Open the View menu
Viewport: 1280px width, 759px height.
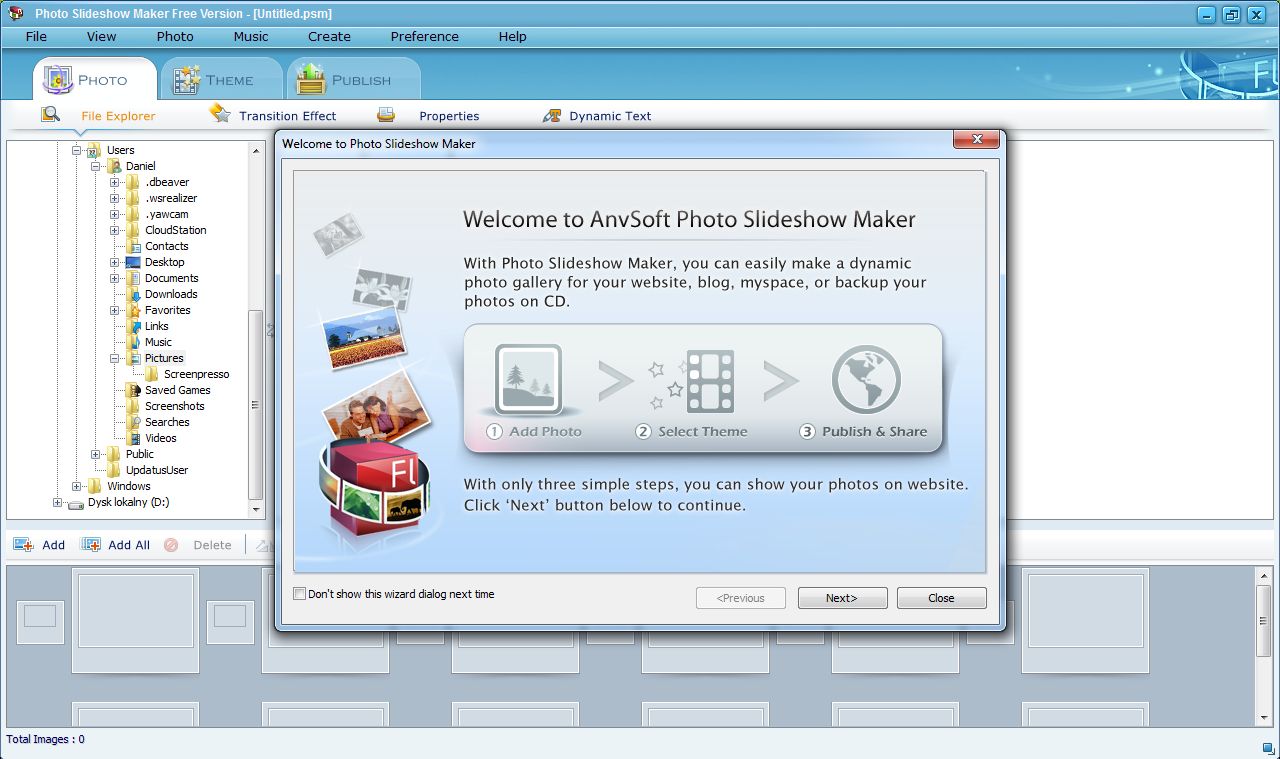[101, 36]
